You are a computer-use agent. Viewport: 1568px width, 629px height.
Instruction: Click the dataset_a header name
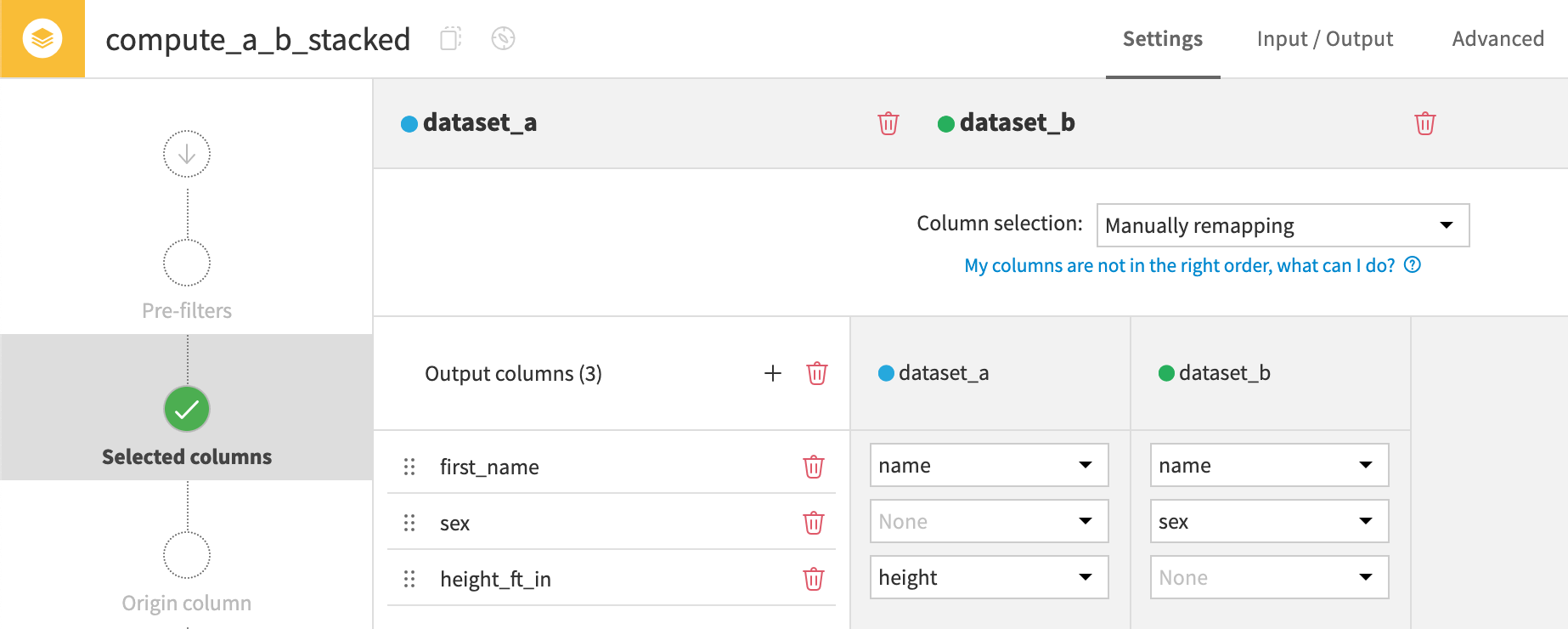click(x=480, y=122)
